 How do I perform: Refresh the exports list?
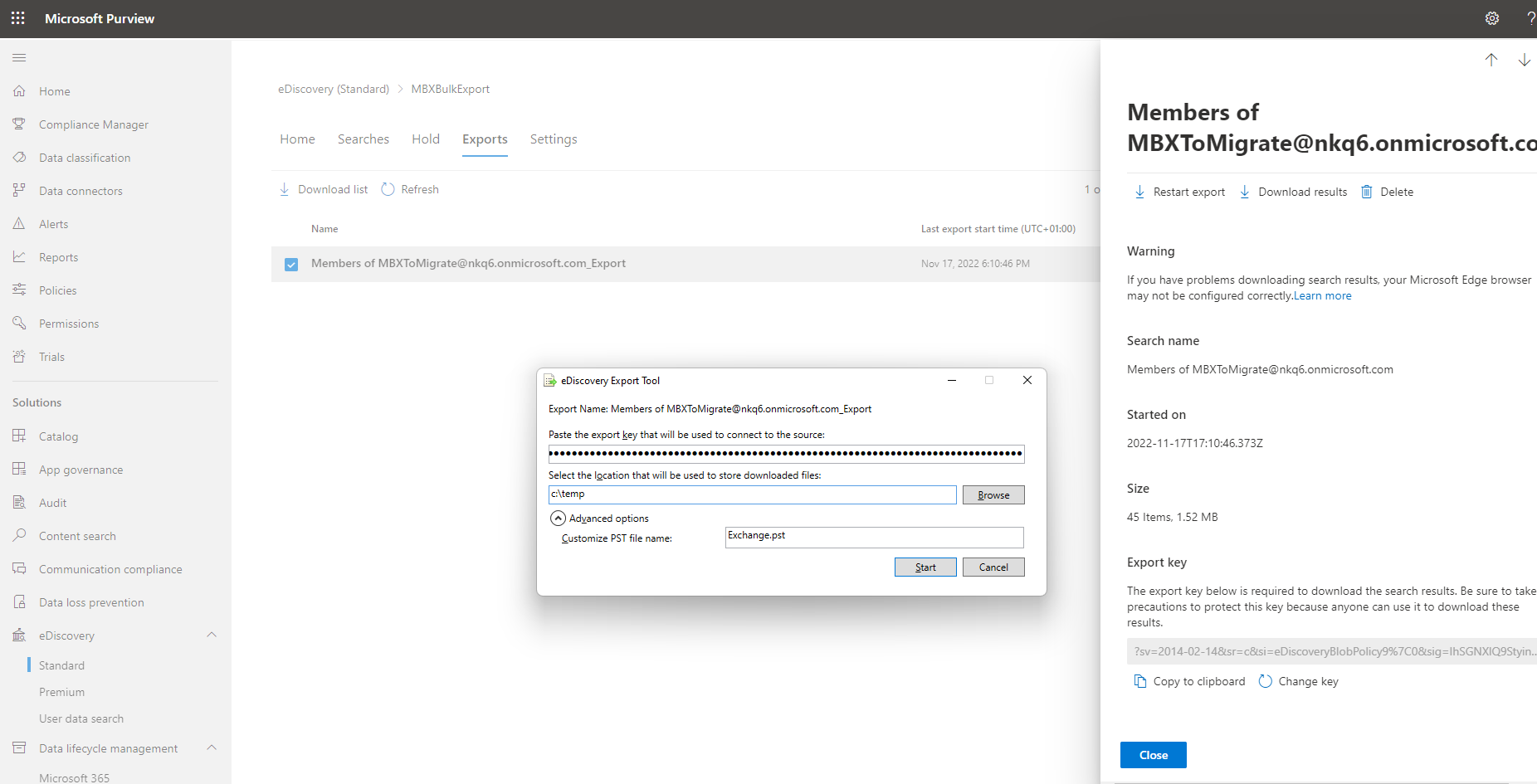(x=410, y=189)
